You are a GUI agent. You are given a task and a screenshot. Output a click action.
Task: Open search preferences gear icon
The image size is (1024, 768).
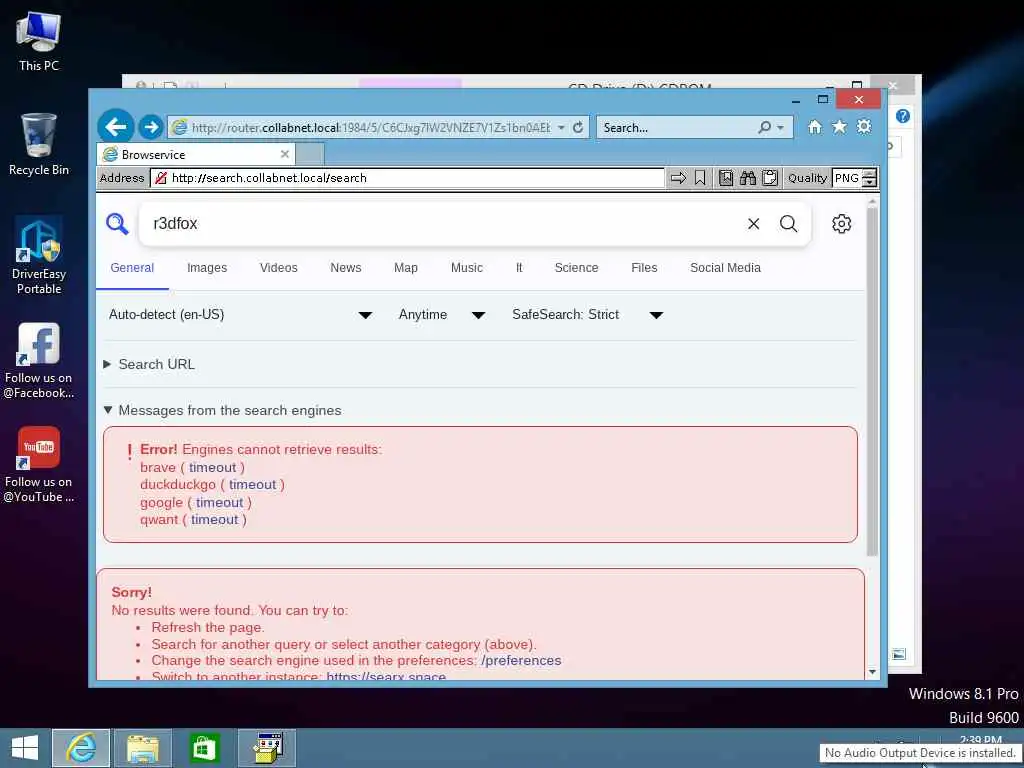(841, 224)
